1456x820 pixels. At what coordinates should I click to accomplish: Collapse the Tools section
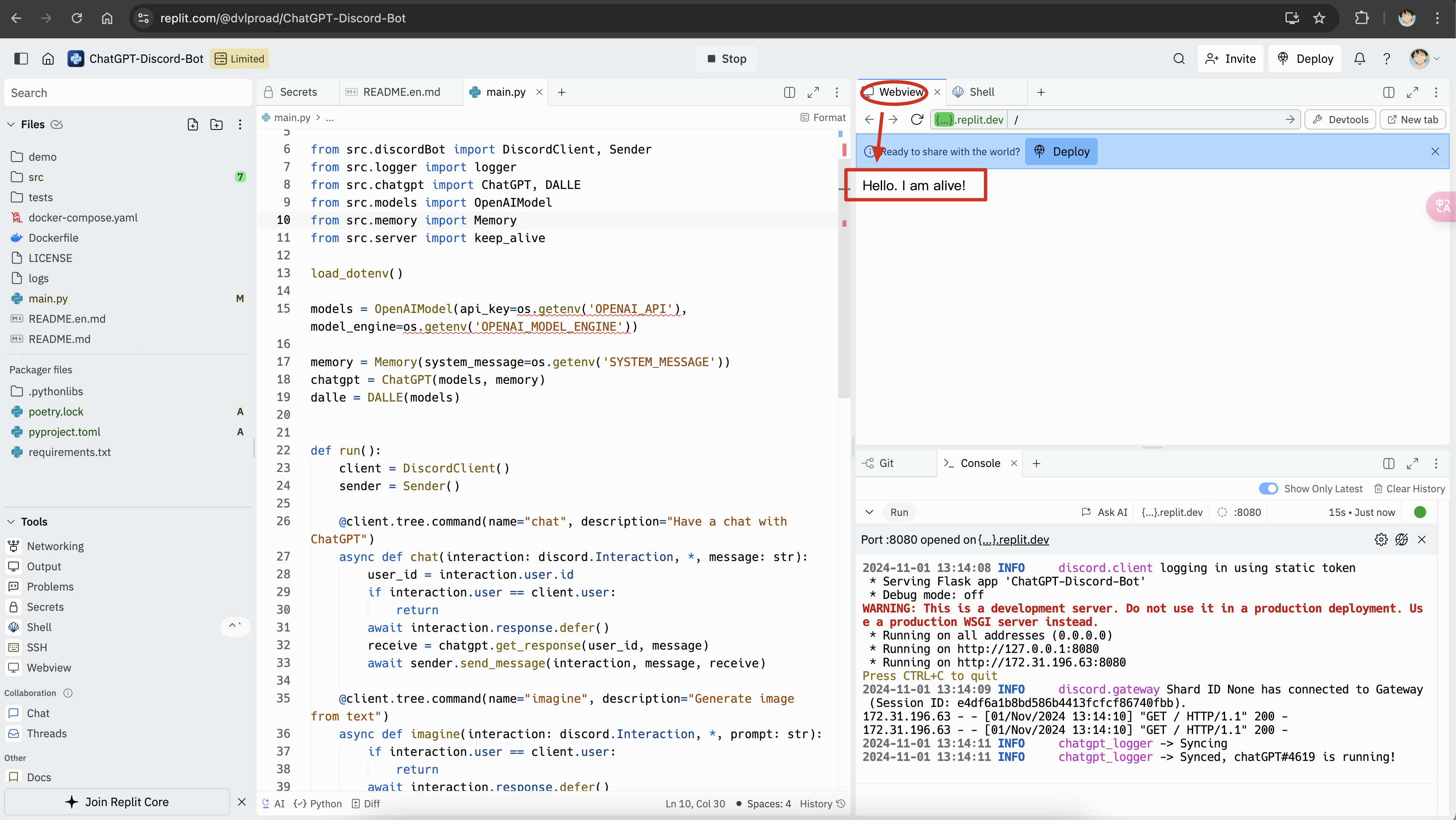[11, 521]
